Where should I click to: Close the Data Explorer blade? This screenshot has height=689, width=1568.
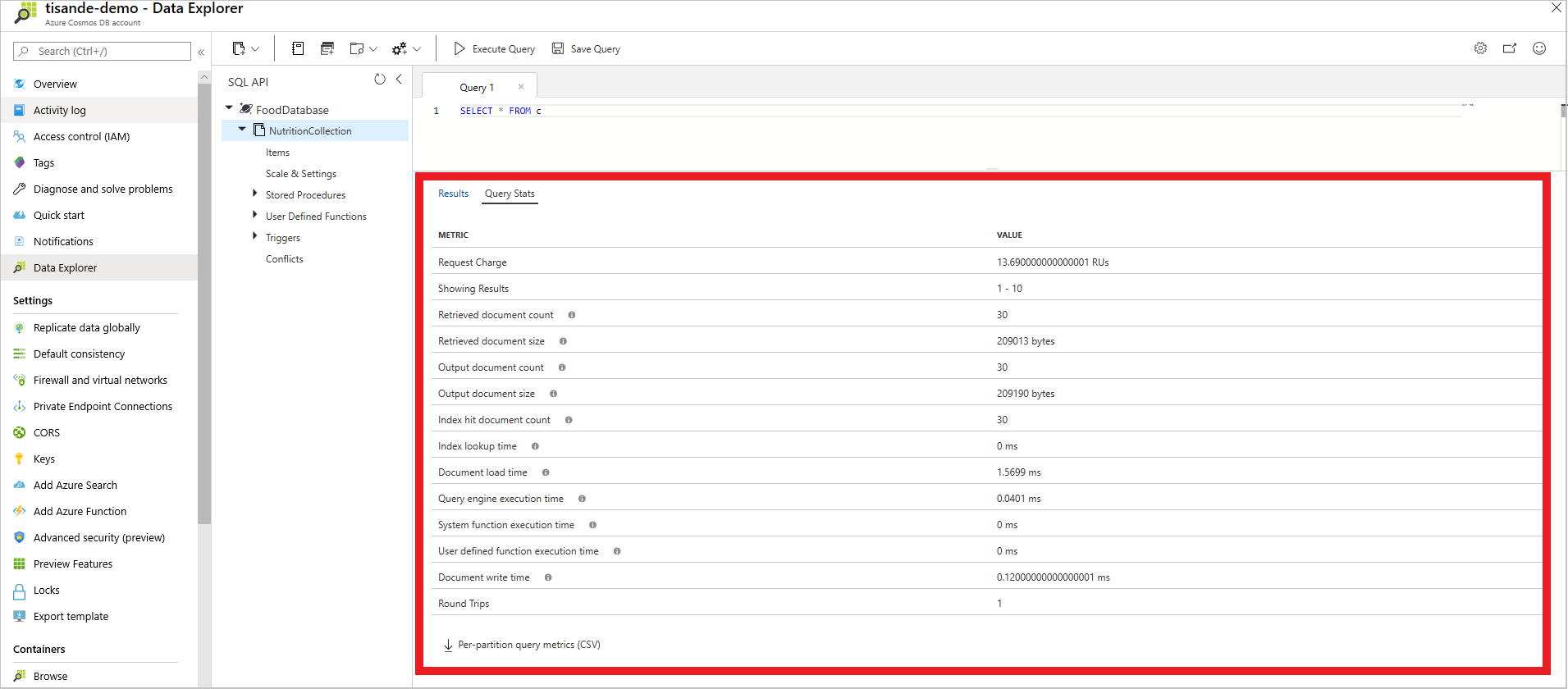(1556, 7)
